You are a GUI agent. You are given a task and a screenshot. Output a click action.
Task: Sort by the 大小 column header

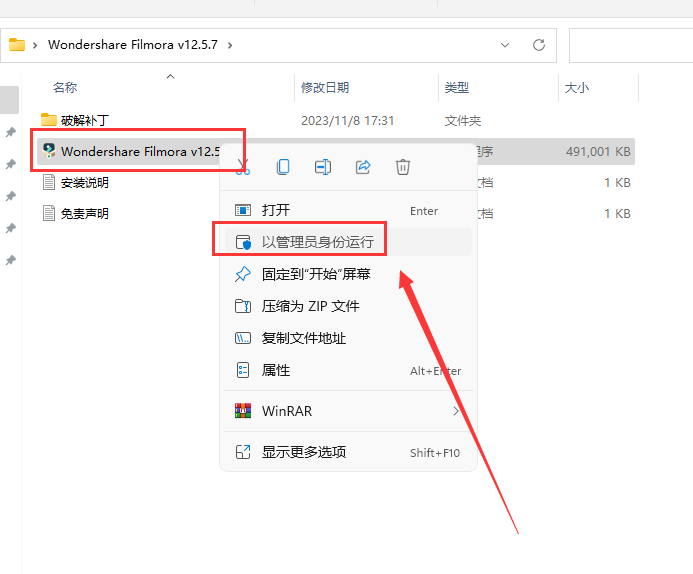click(x=577, y=87)
